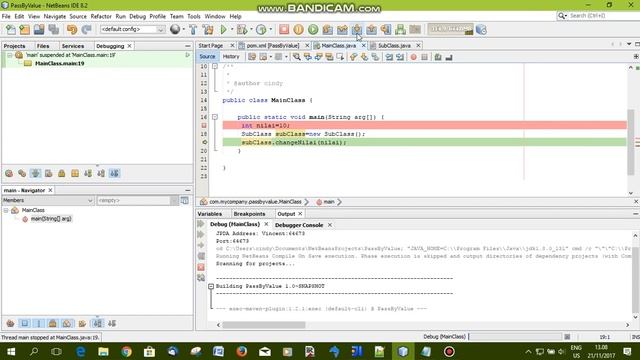Viewport: 640px width, 360px height.
Task: Run the project with the green play icon
Action: pos(223,29)
